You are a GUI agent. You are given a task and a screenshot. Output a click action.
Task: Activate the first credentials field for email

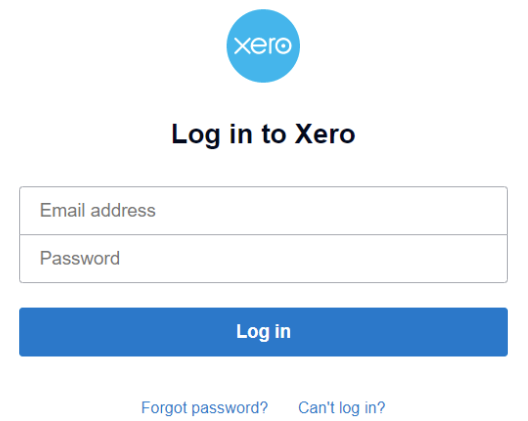(263, 210)
